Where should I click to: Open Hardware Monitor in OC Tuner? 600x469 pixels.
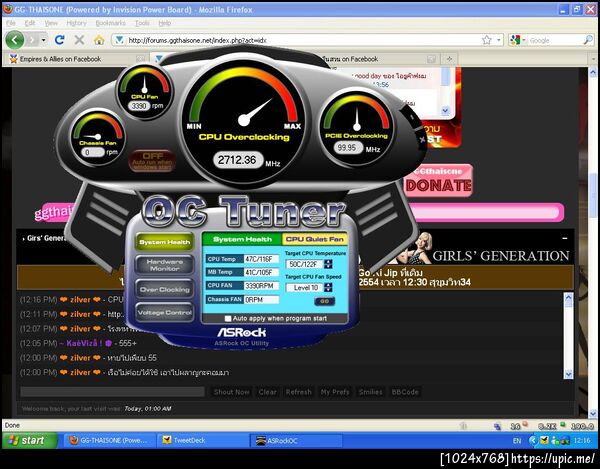[165, 265]
